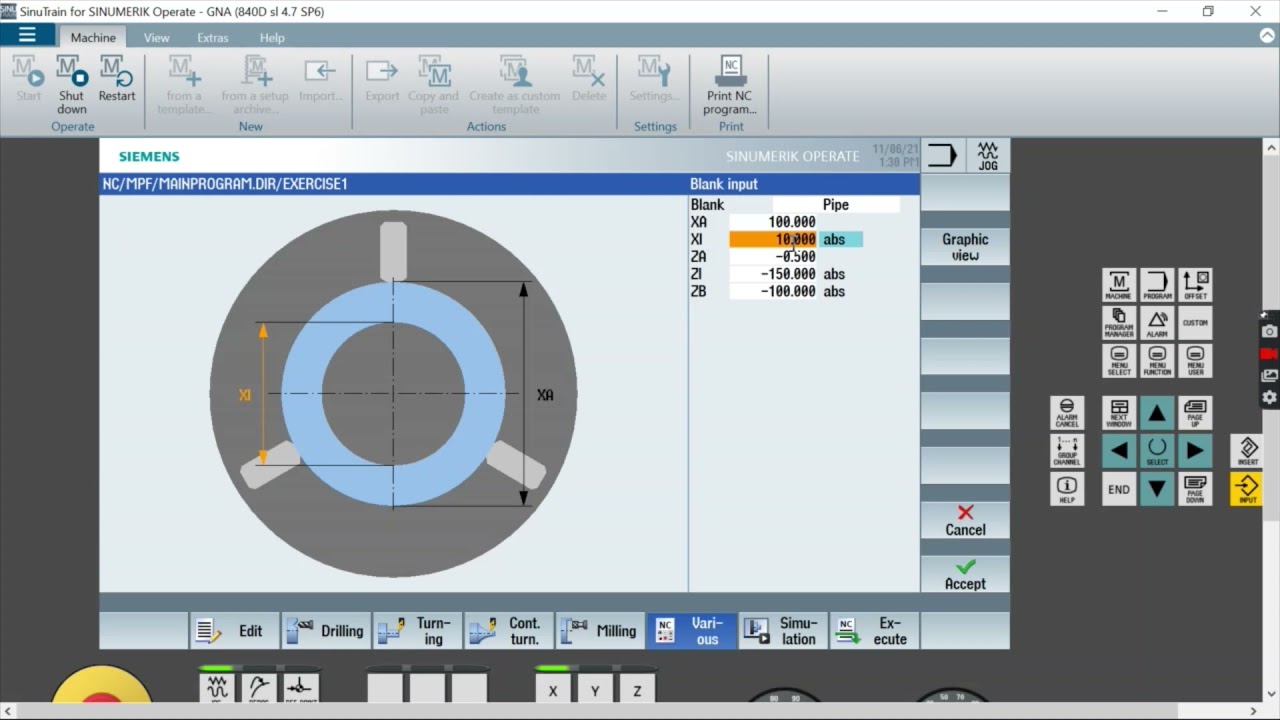Click the left arrow cursor key
The image size is (1280, 720).
click(x=1119, y=451)
